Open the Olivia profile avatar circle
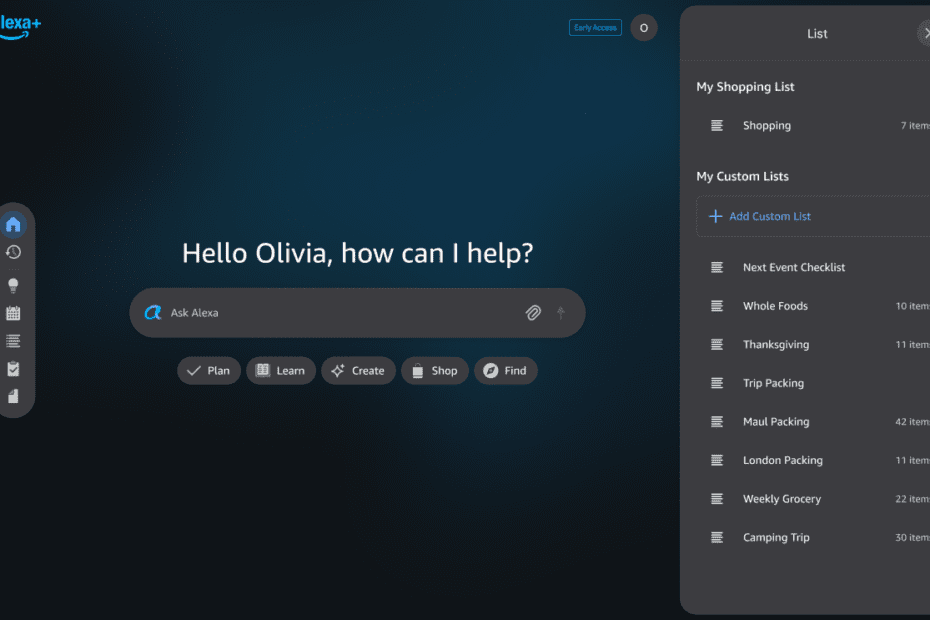Viewport: 930px width, 620px height. pyautogui.click(x=643, y=27)
